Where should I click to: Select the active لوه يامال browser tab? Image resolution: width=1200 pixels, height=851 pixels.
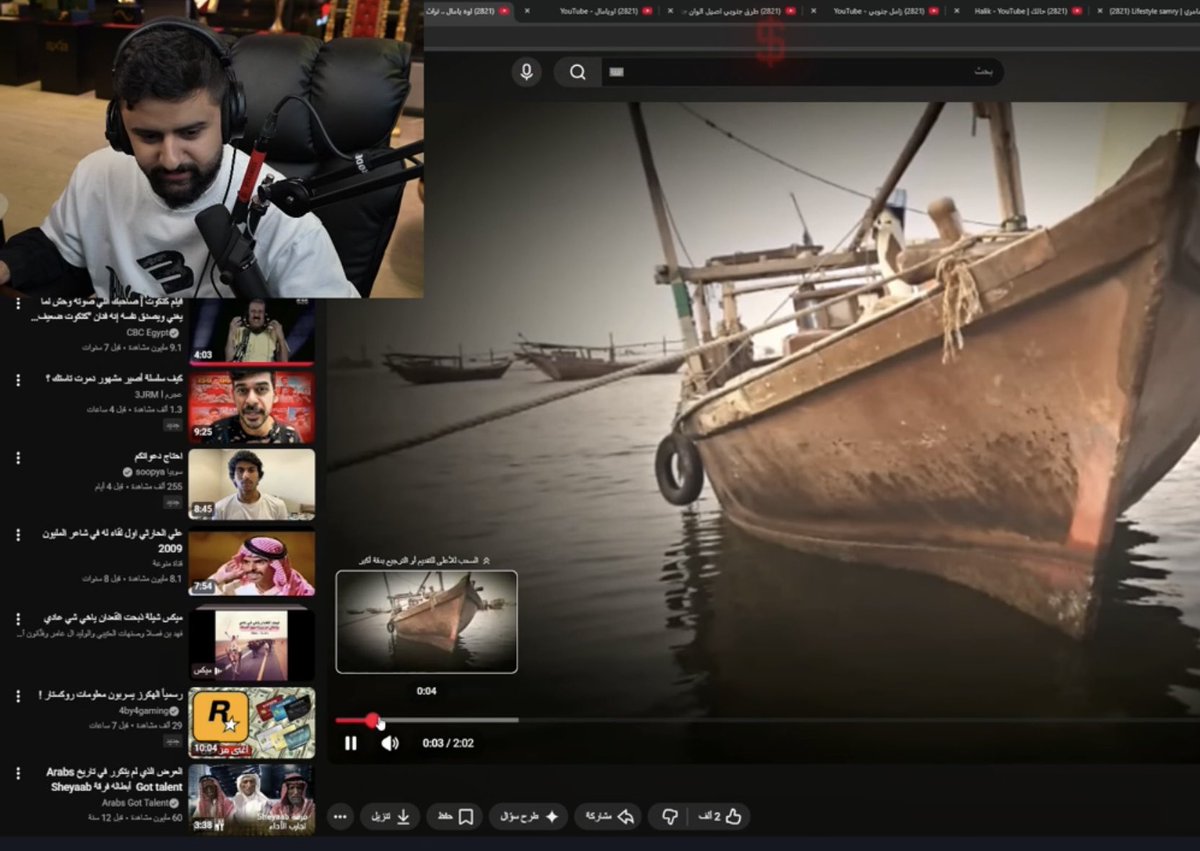470,11
